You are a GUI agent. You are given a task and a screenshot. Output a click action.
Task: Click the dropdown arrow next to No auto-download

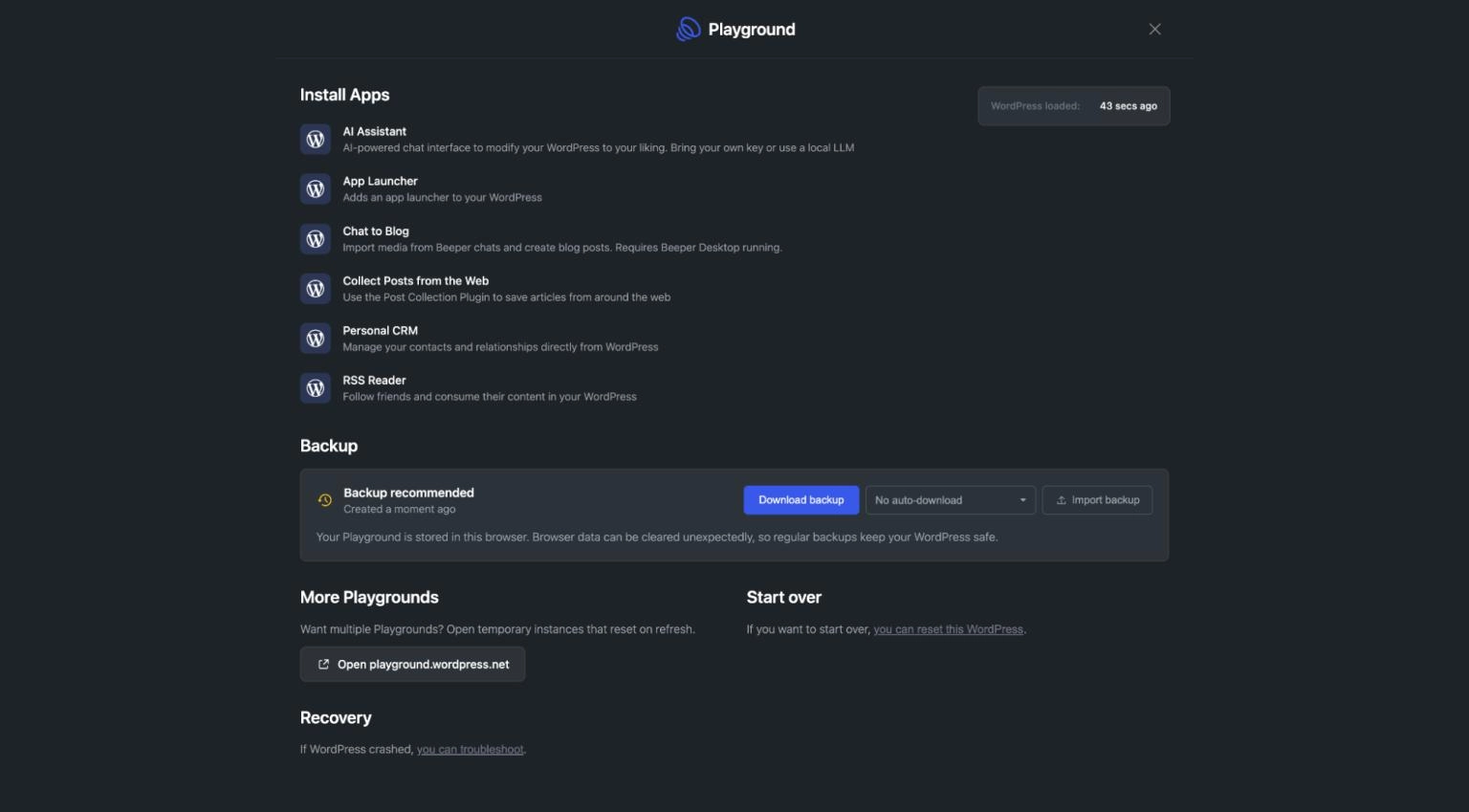tap(1021, 499)
